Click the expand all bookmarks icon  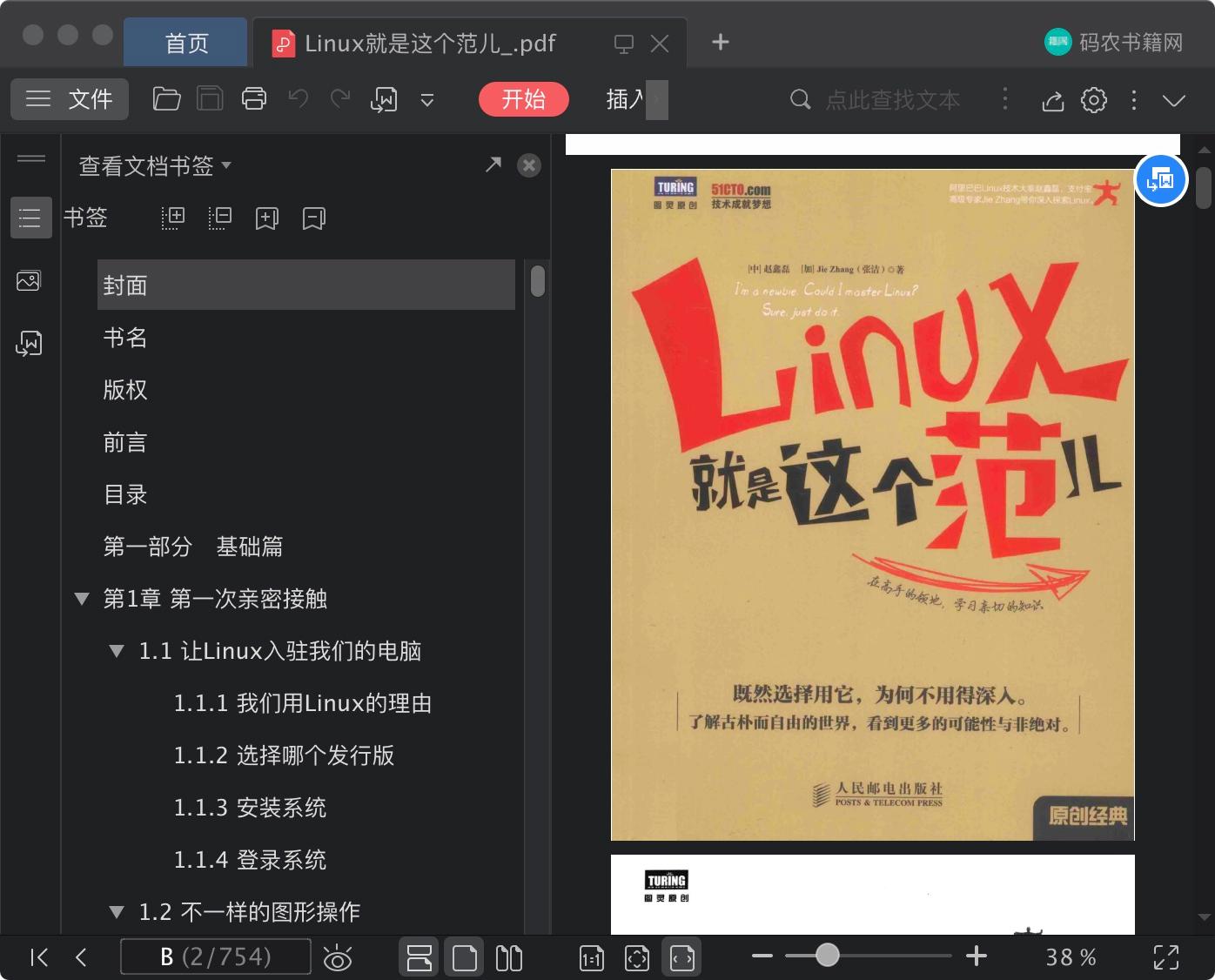click(173, 218)
